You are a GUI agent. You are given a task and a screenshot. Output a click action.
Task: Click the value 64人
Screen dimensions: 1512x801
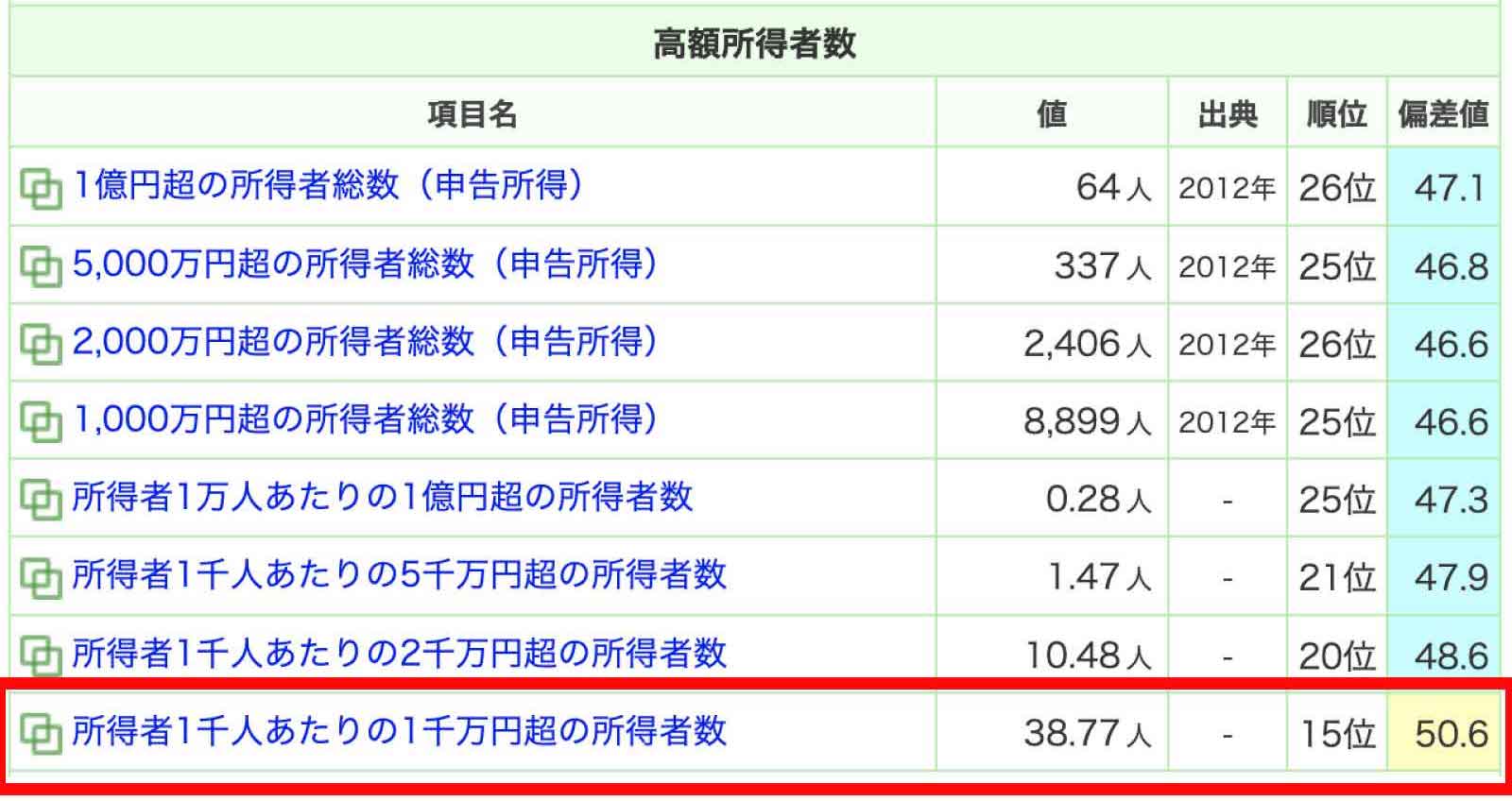click(x=1113, y=188)
